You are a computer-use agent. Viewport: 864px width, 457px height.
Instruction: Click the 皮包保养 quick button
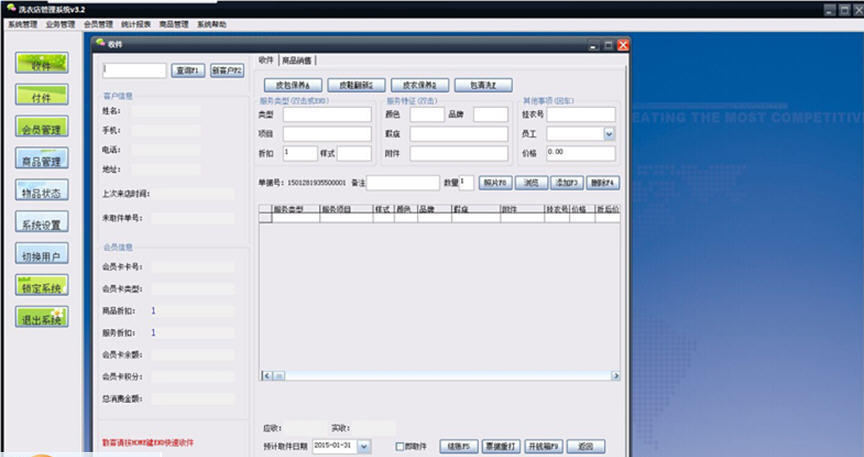pyautogui.click(x=293, y=85)
